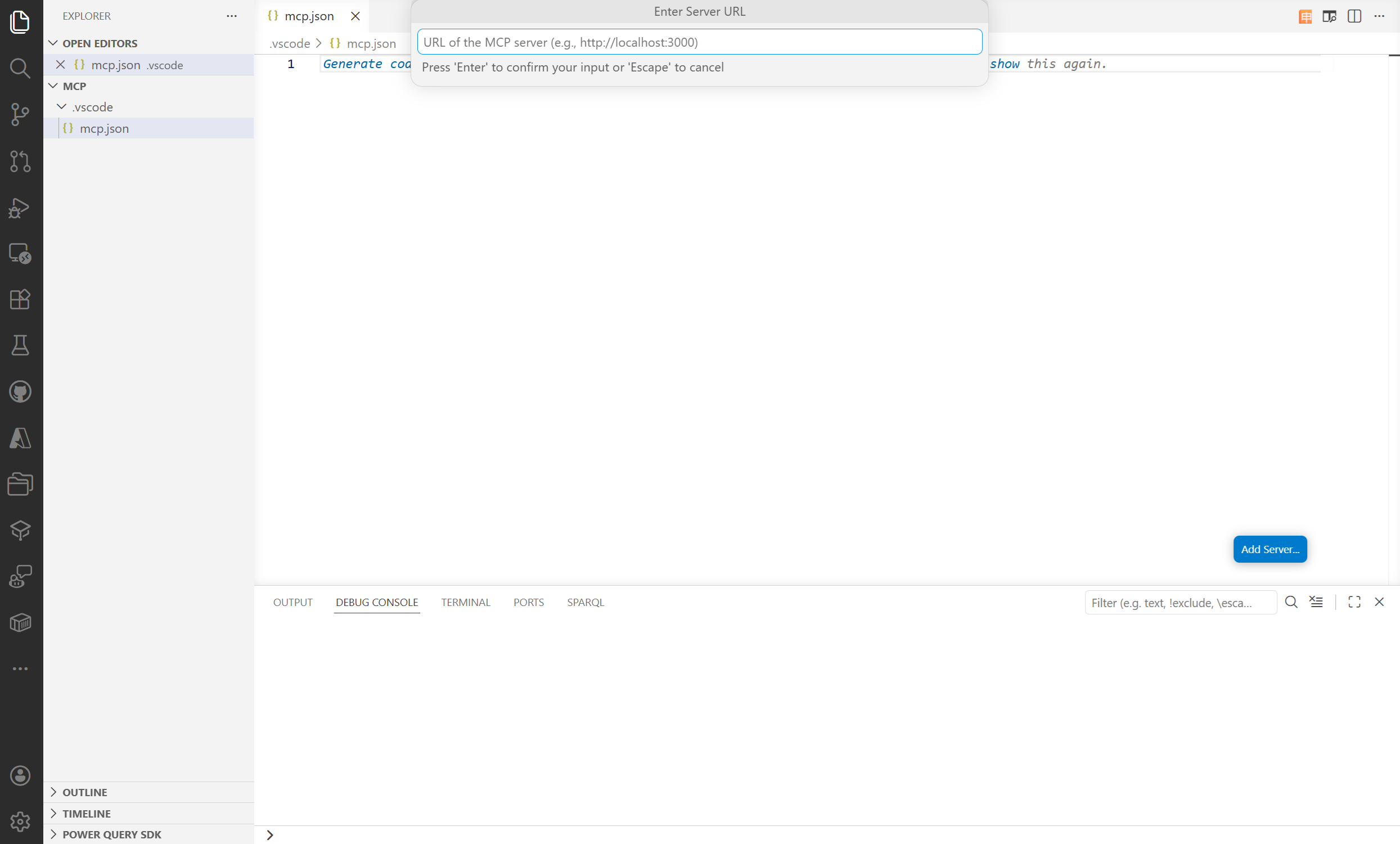Open the Manage gear icon

point(20,821)
